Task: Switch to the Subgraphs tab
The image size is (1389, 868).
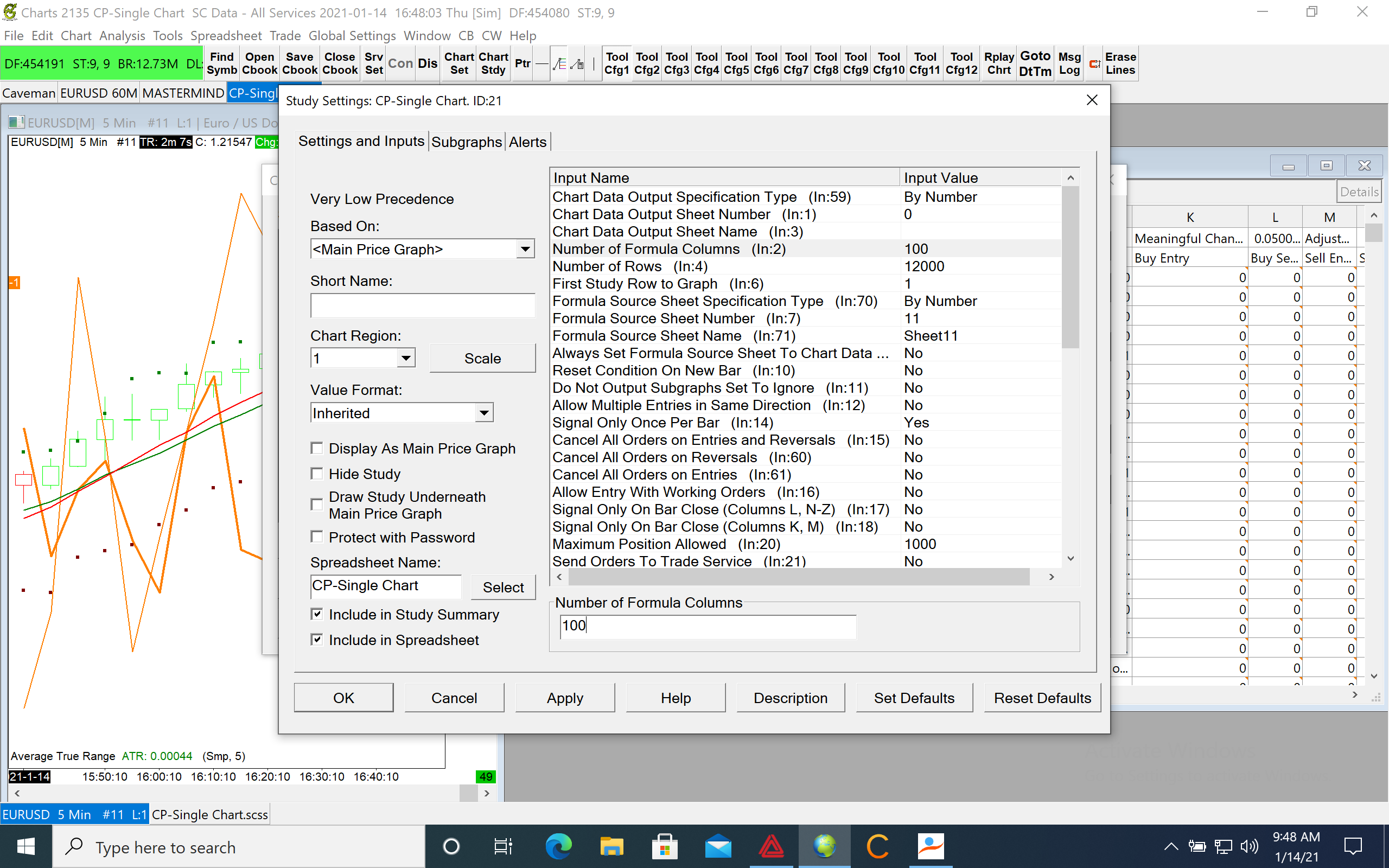Action: (466, 142)
